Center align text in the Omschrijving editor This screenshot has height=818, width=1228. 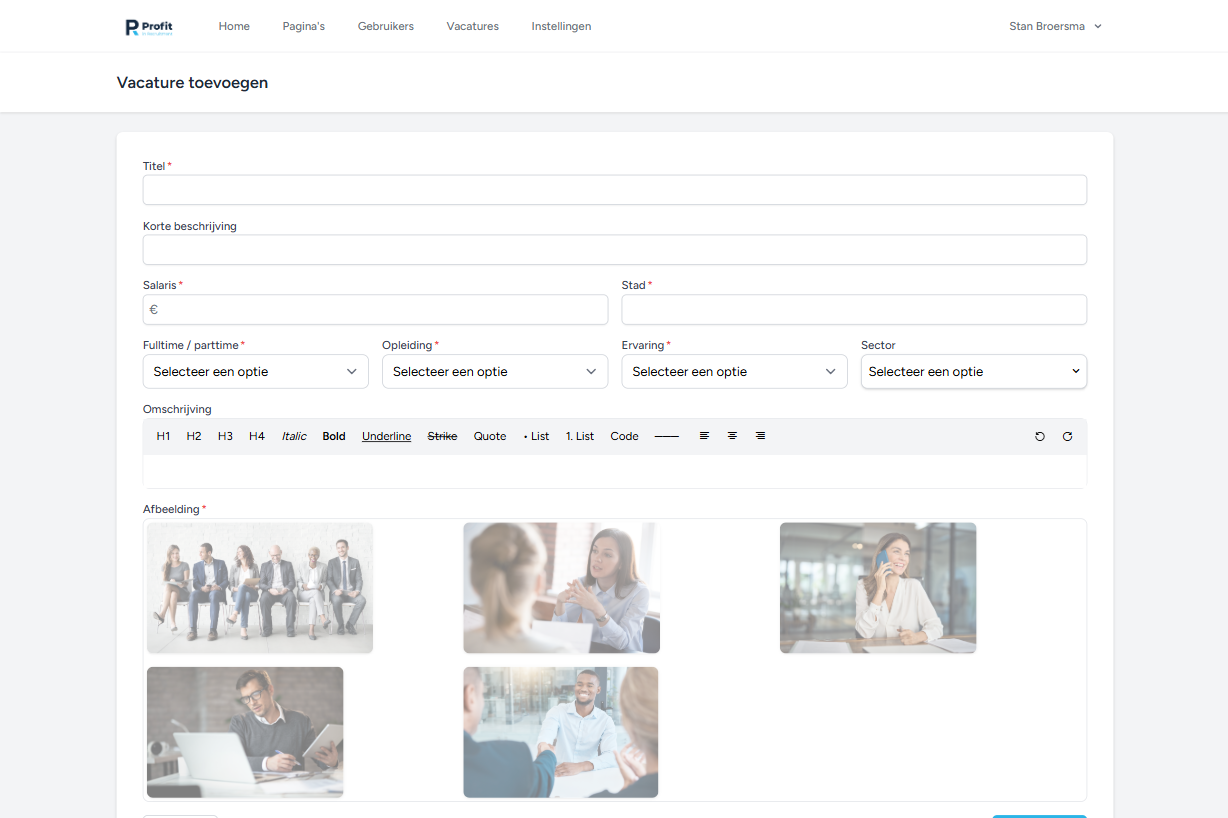[732, 436]
